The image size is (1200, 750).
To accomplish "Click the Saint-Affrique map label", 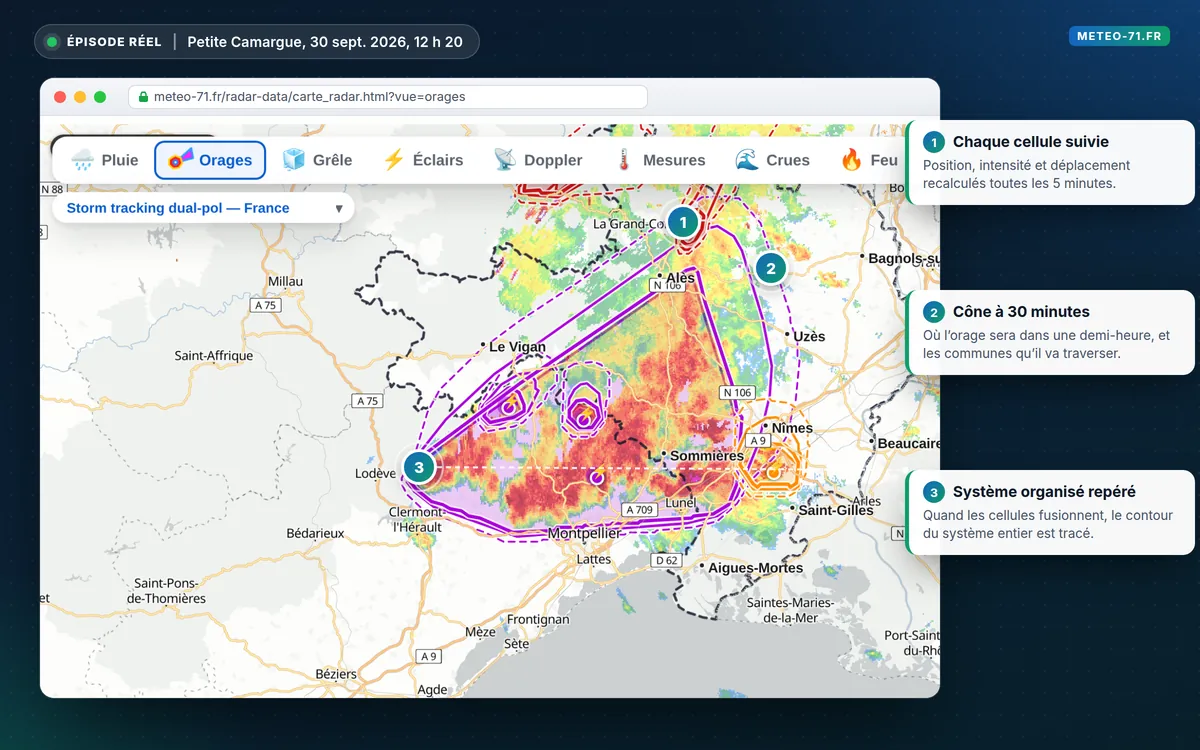I will tap(215, 355).
